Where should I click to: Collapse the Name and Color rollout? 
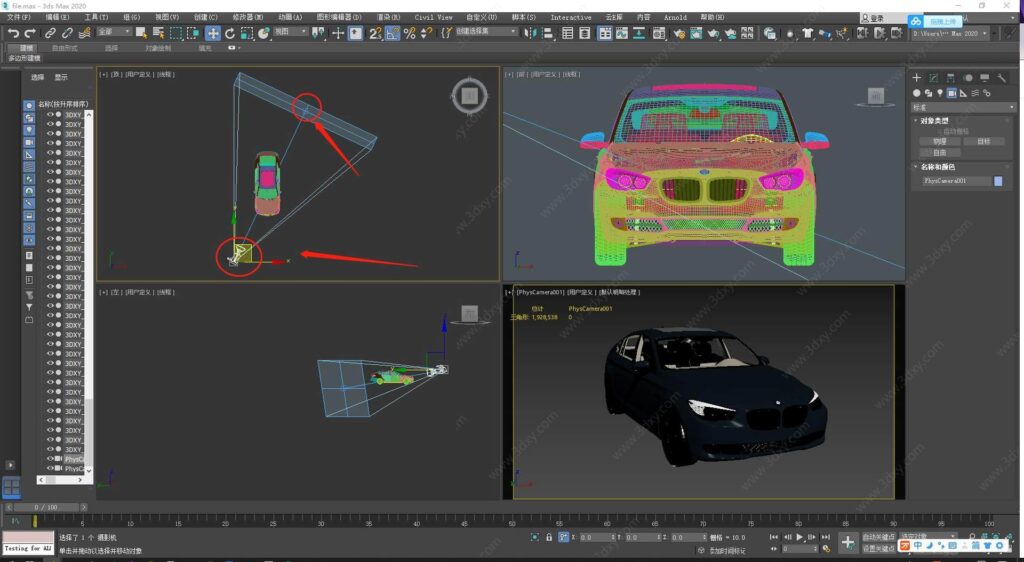pyautogui.click(x=936, y=167)
